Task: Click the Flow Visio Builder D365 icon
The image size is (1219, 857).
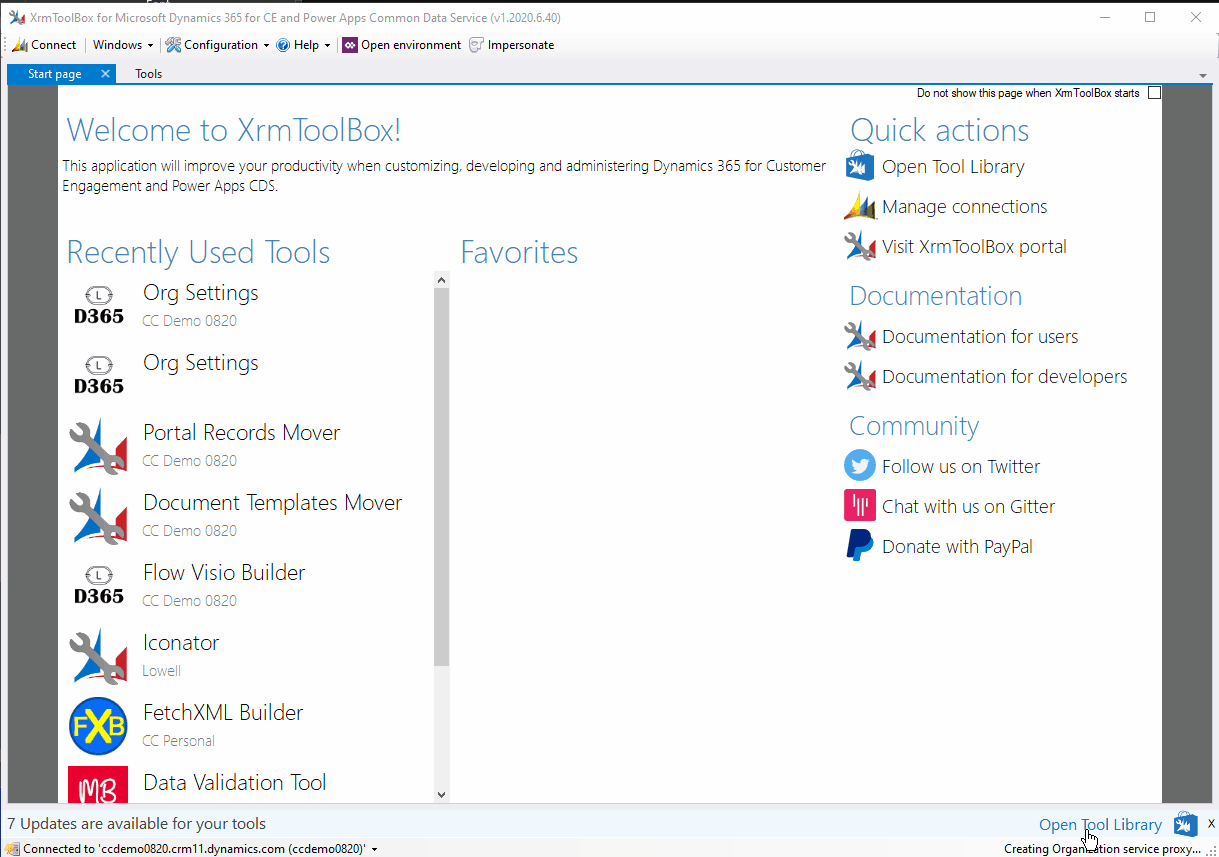Action: pos(98,586)
